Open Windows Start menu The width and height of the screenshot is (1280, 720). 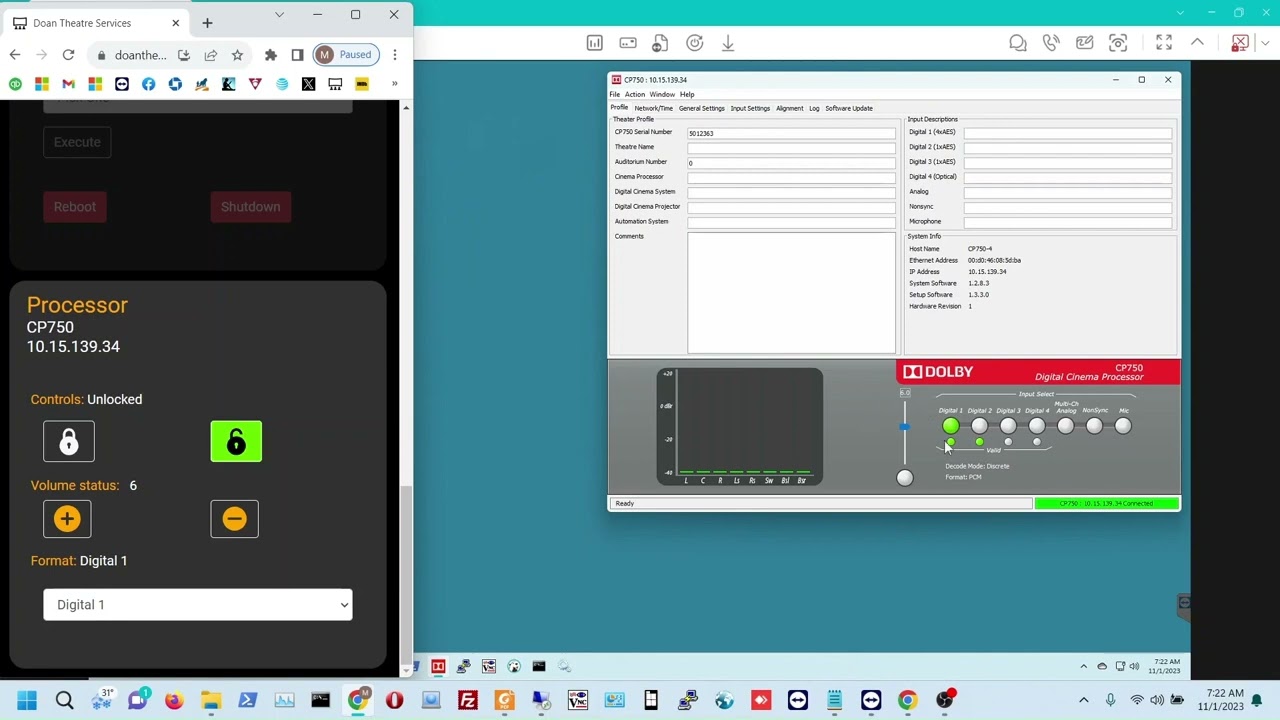(x=27, y=700)
